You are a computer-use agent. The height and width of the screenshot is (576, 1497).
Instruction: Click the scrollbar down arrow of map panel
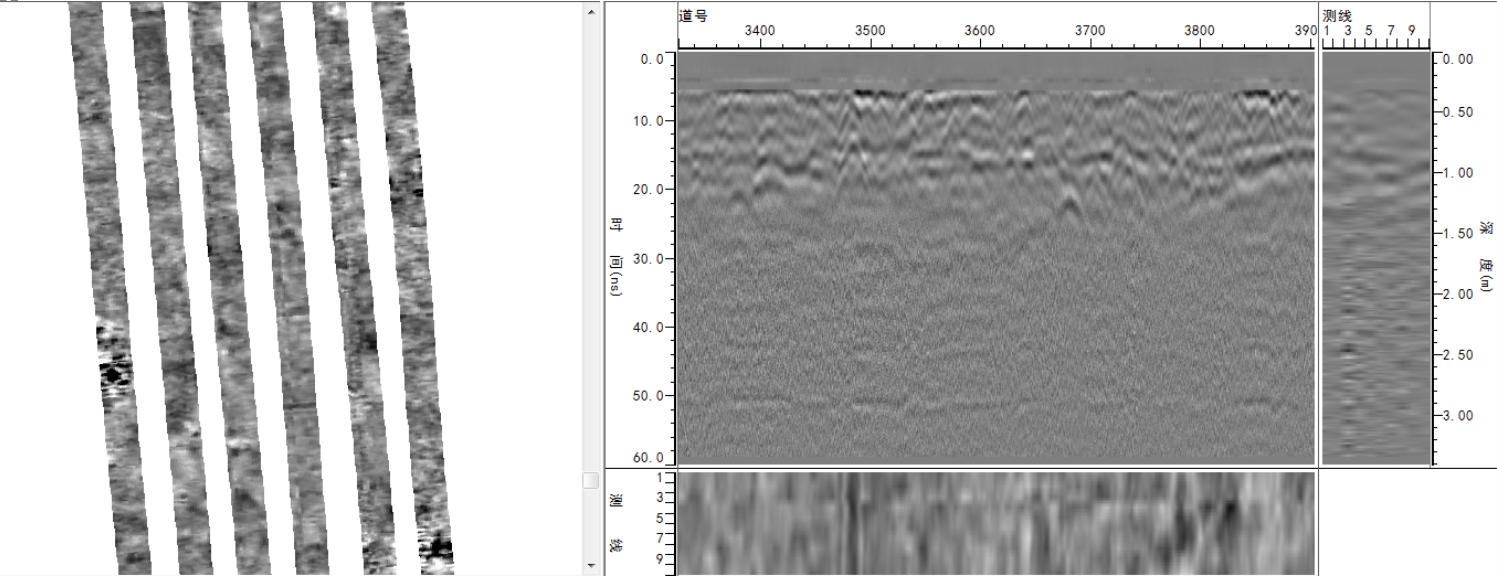pyautogui.click(x=590, y=566)
